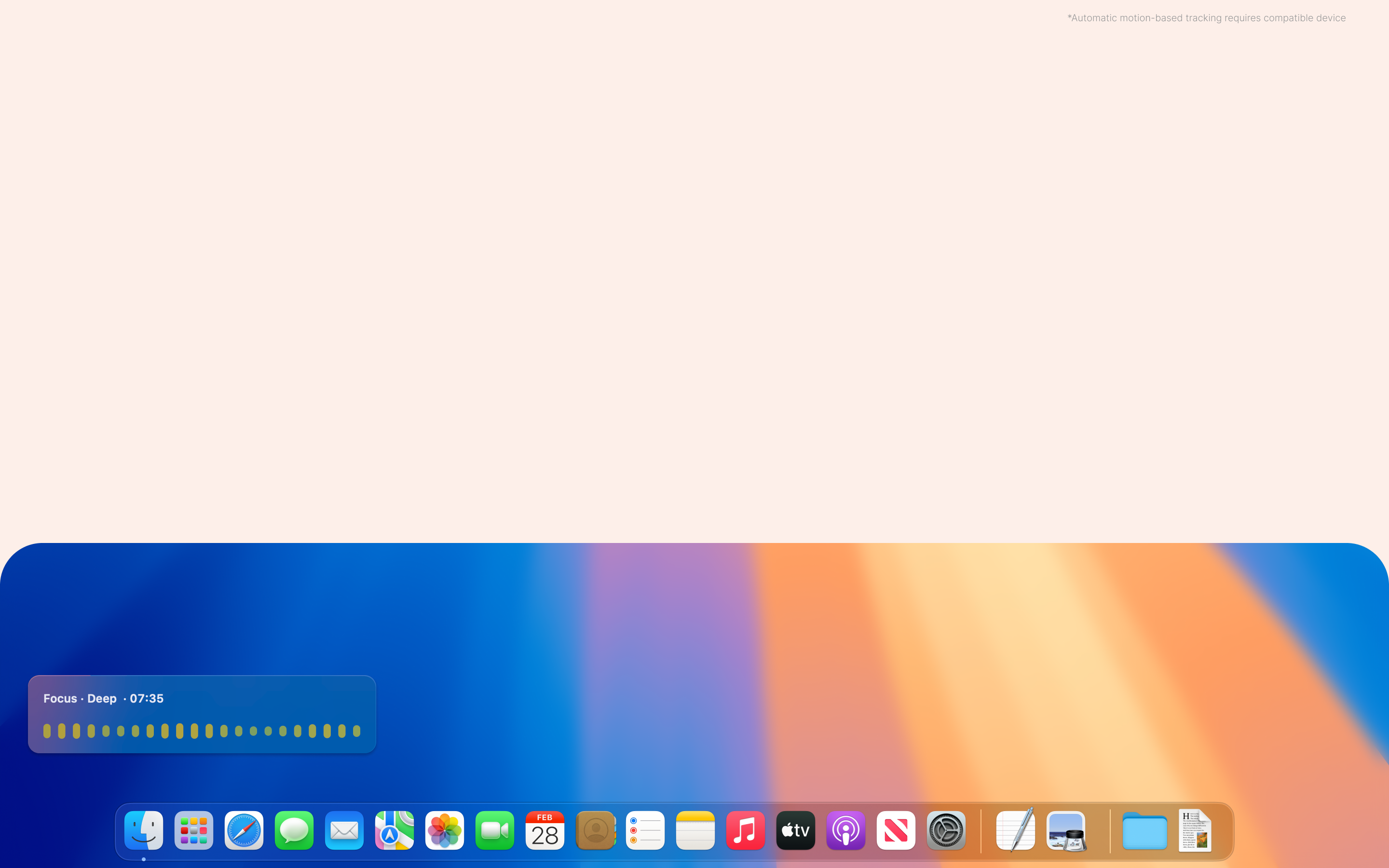Launch Apple Maps

pos(394,830)
